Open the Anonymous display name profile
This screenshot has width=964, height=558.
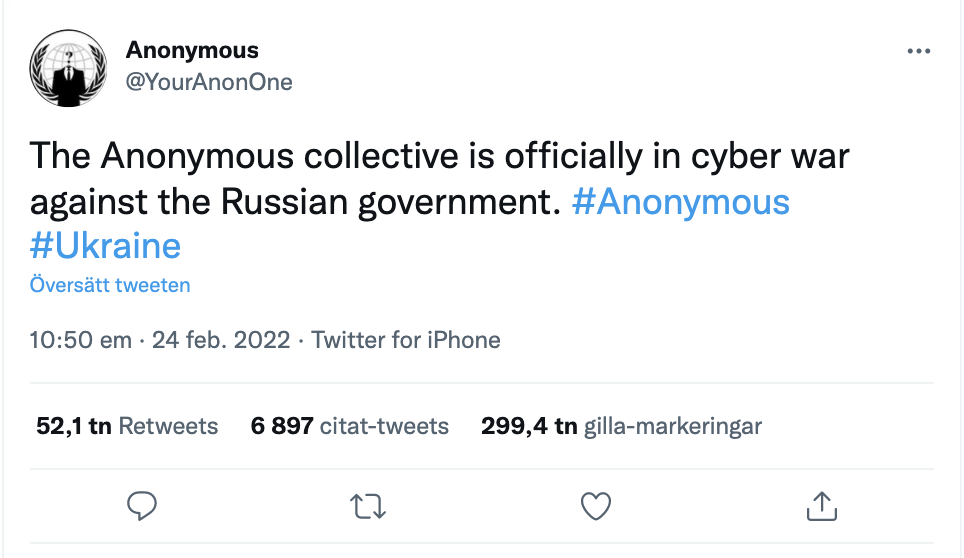(x=192, y=50)
